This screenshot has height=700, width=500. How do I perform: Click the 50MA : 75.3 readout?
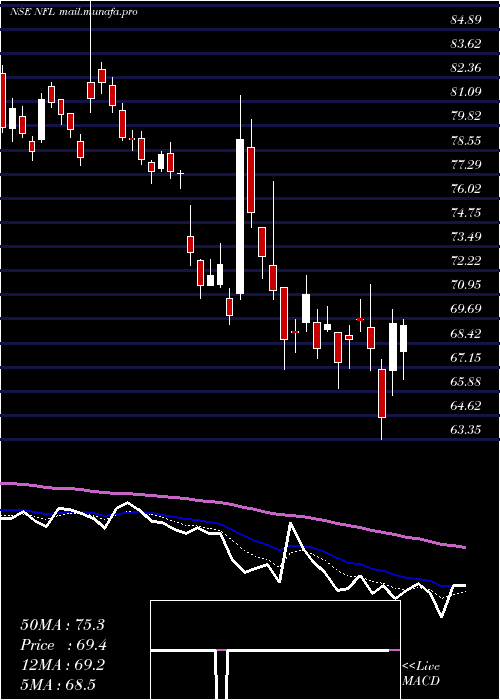62,625
